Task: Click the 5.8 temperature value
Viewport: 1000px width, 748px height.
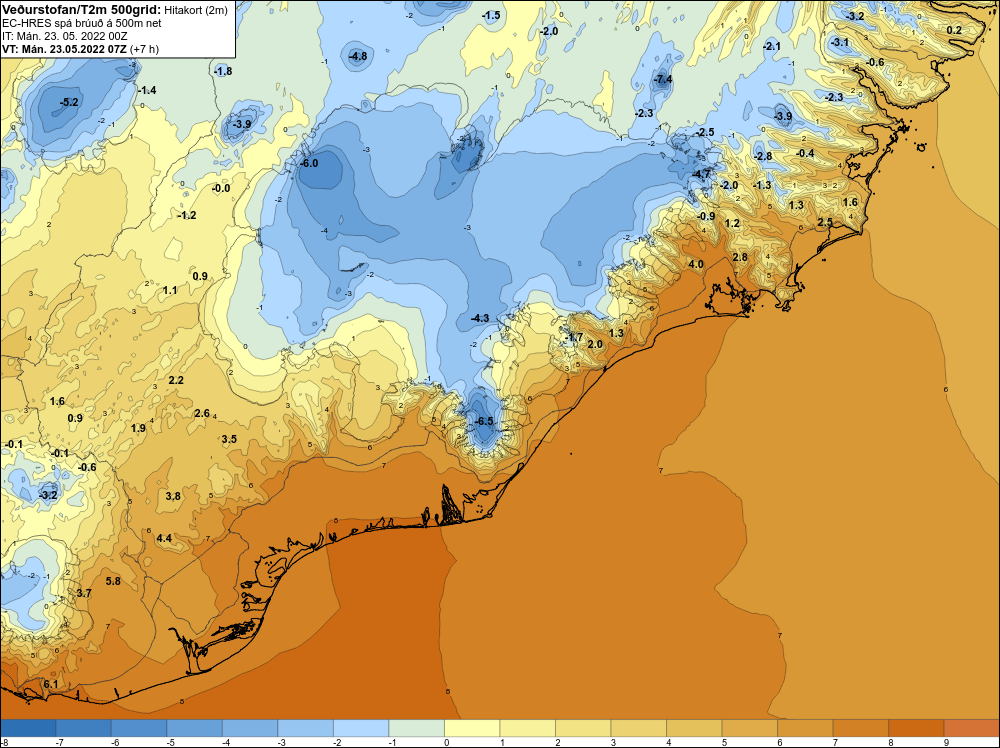Action: 113,581
